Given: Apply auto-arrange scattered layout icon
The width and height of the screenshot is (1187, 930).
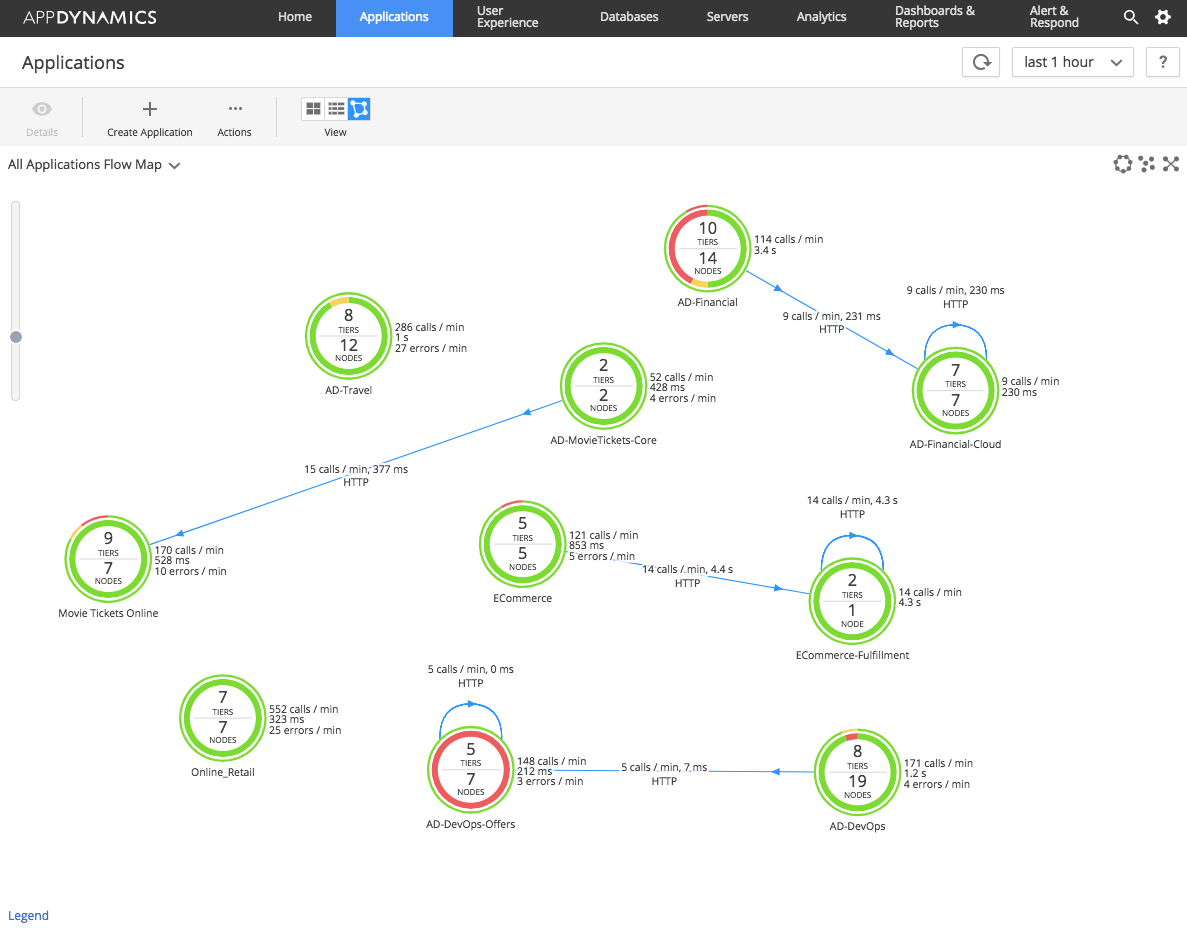Looking at the screenshot, I should 1147,163.
